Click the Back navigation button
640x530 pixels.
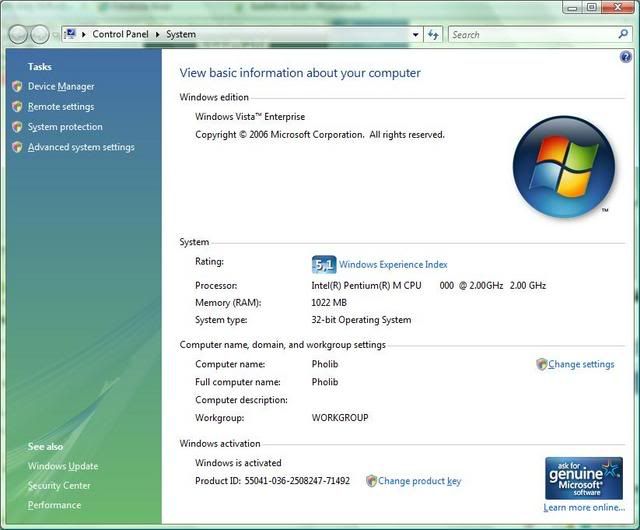coord(18,35)
